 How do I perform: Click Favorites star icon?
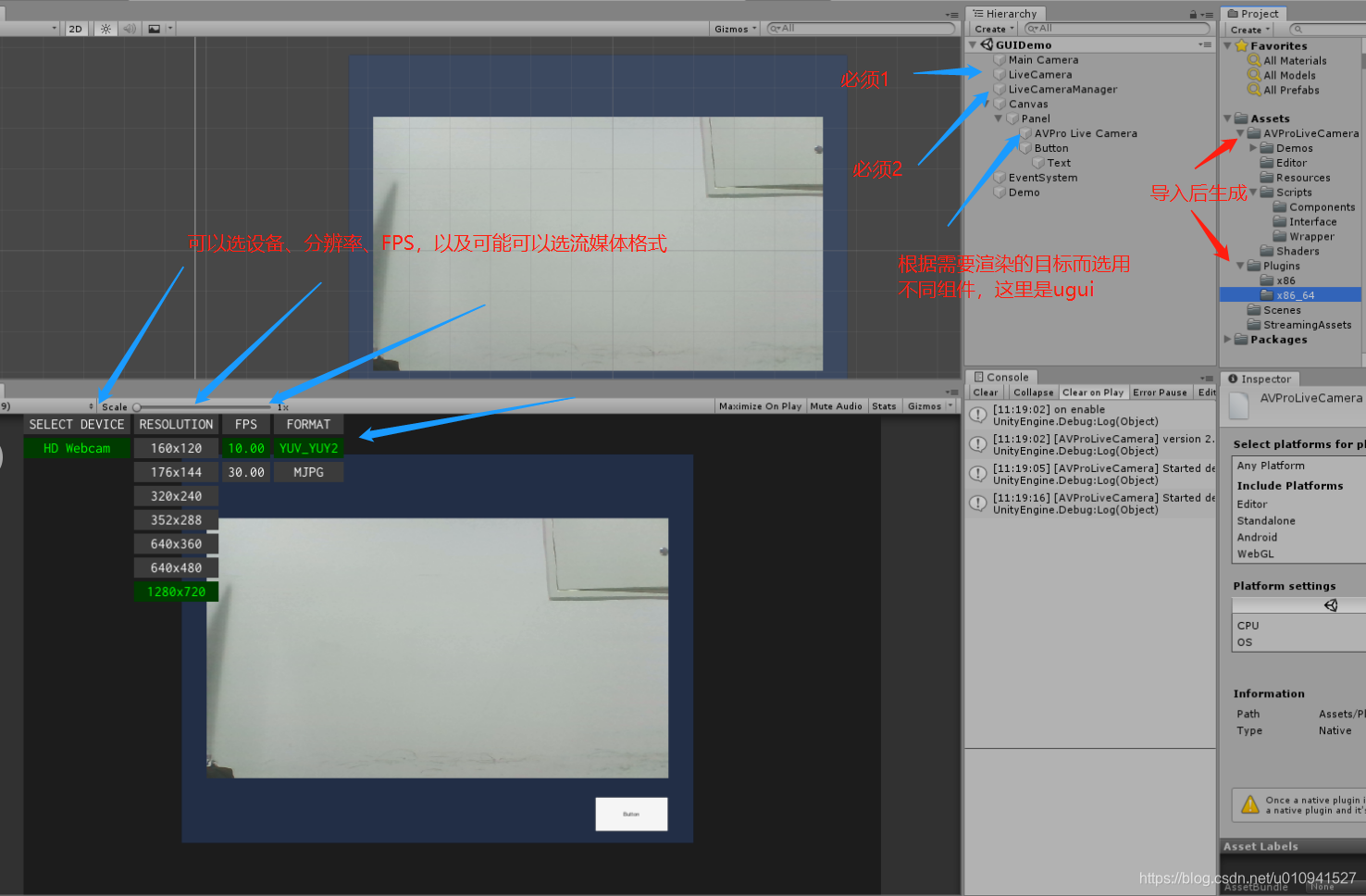coord(1241,45)
